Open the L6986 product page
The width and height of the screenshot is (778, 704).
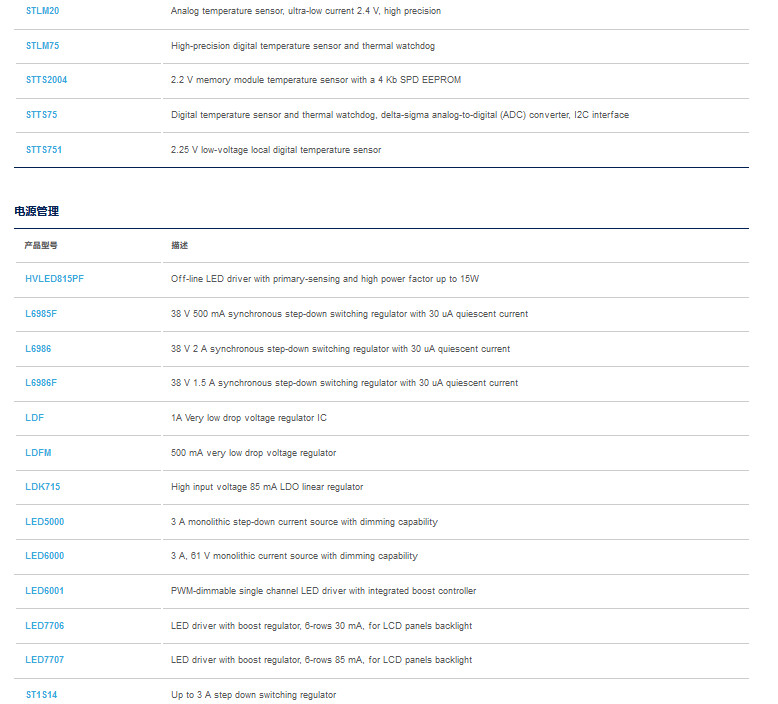tap(38, 348)
